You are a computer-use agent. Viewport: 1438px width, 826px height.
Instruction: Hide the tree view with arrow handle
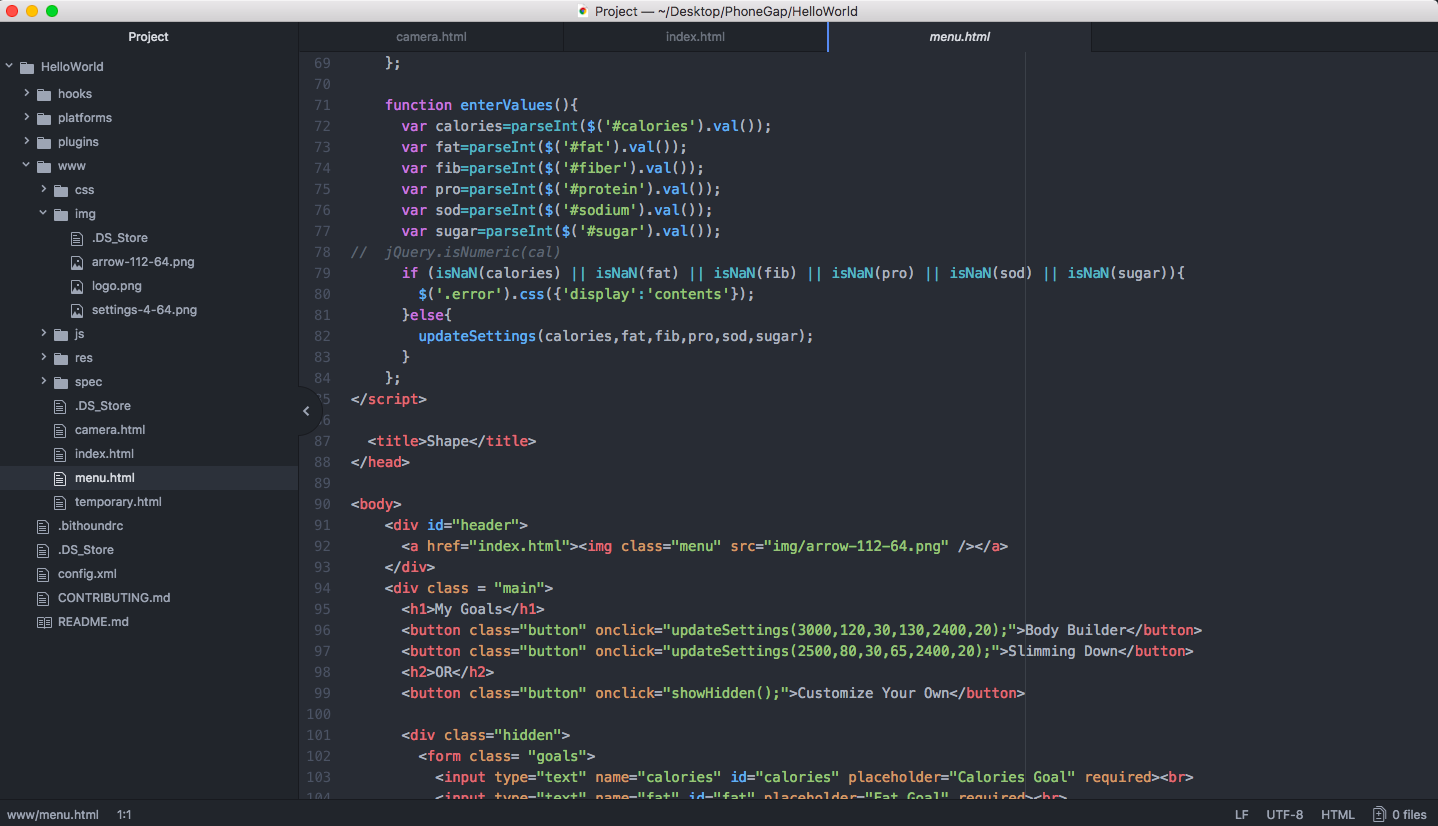(x=306, y=410)
